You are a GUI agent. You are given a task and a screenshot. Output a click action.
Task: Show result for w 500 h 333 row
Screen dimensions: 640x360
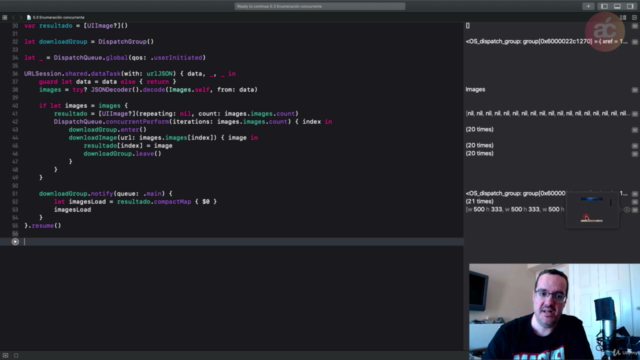tap(635, 209)
